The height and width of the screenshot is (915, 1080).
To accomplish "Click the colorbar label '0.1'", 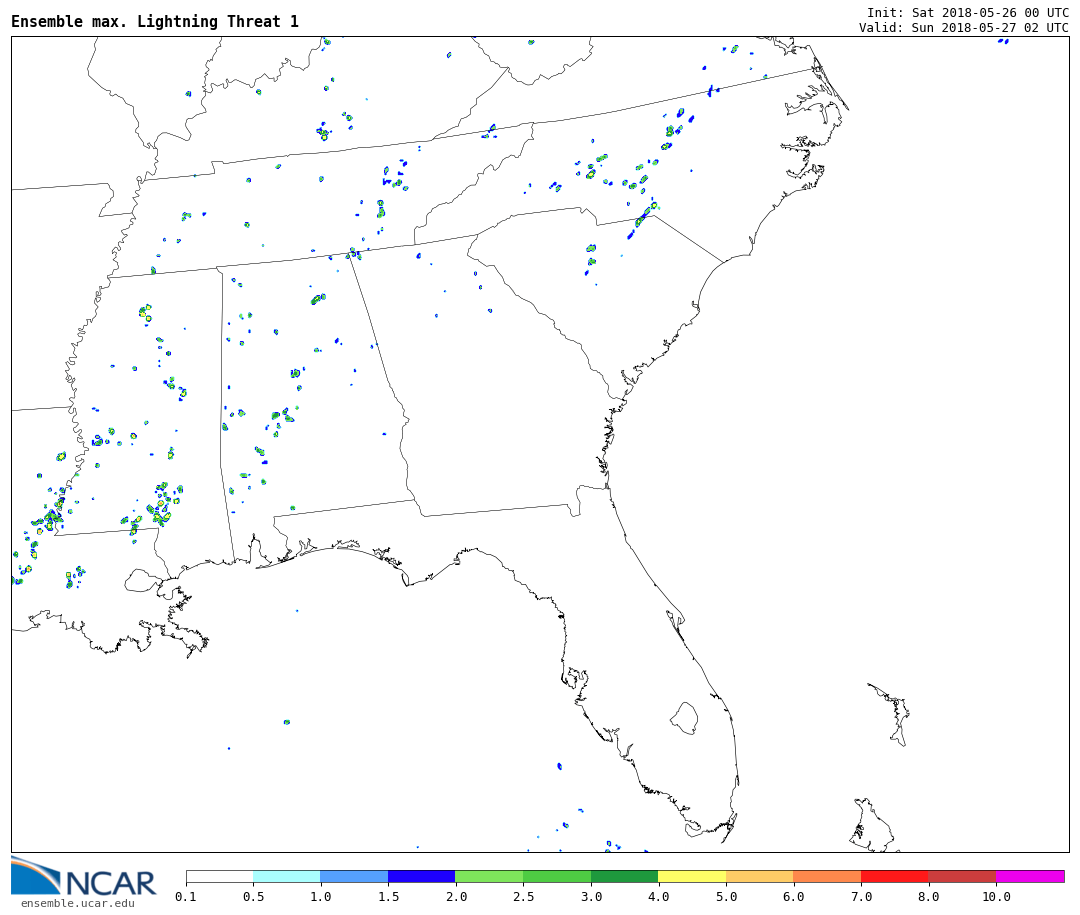I will pos(186,896).
